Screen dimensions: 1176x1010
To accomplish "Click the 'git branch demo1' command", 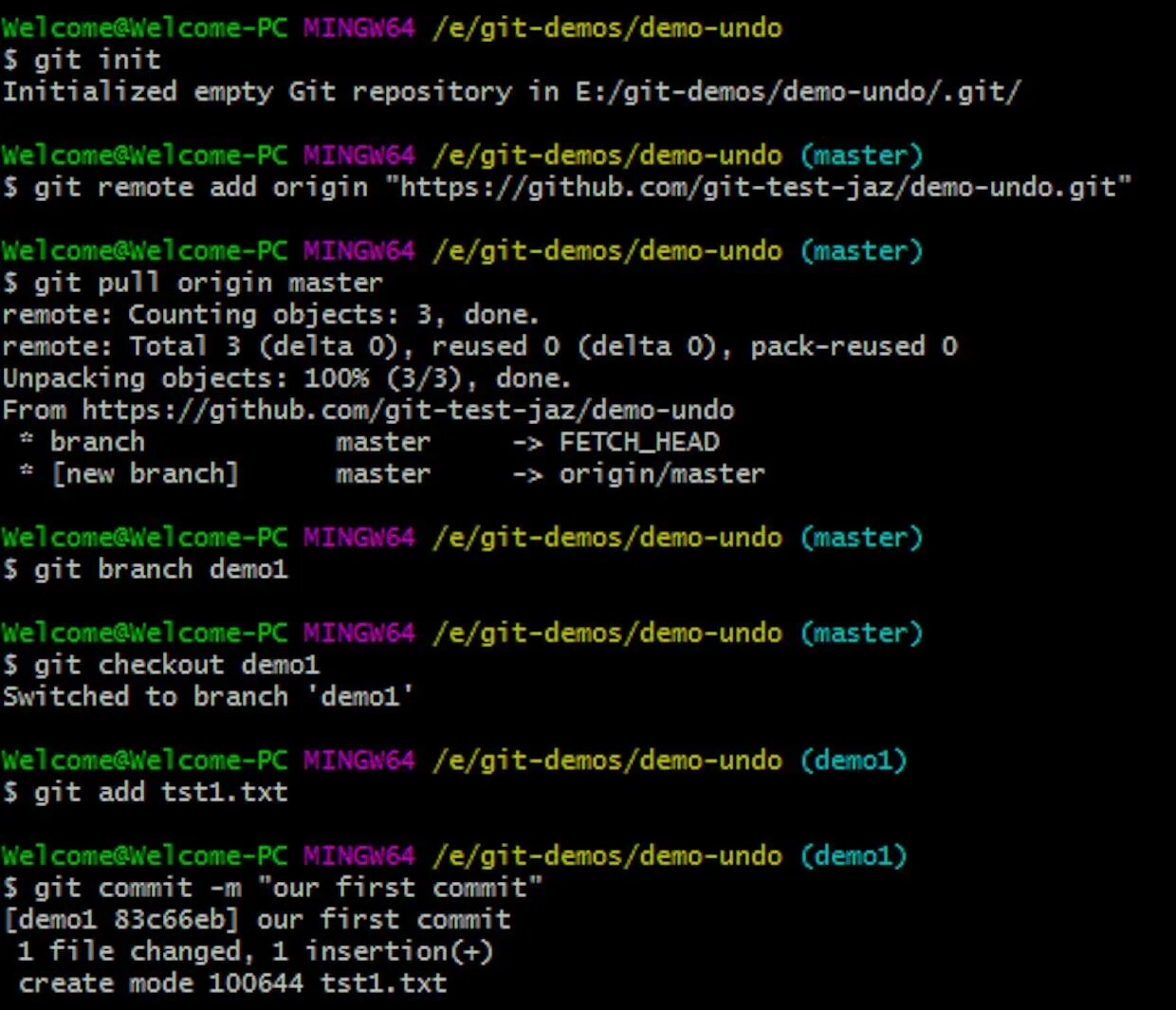I will [x=145, y=569].
